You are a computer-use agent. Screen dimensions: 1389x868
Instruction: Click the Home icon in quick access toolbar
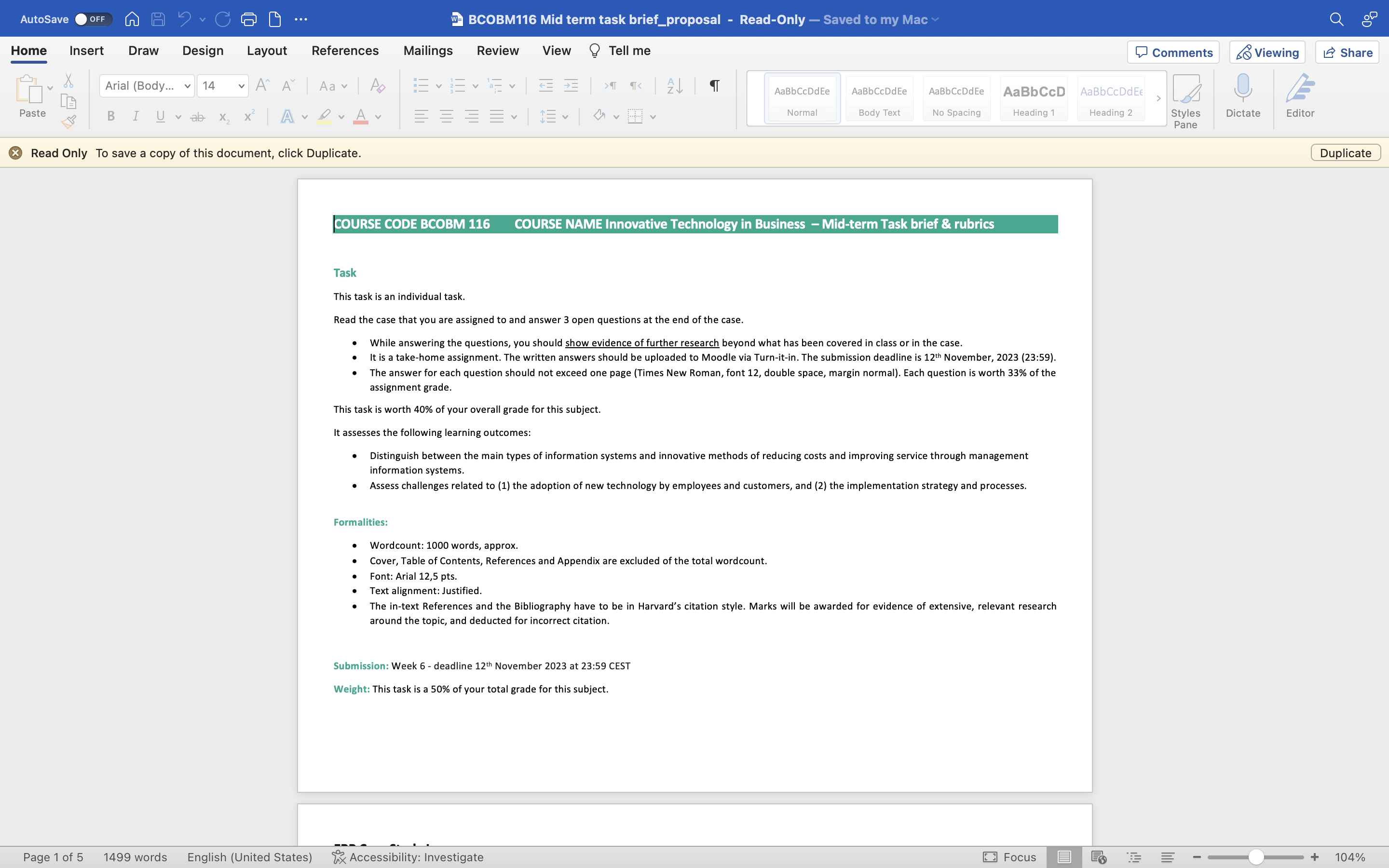click(x=132, y=19)
